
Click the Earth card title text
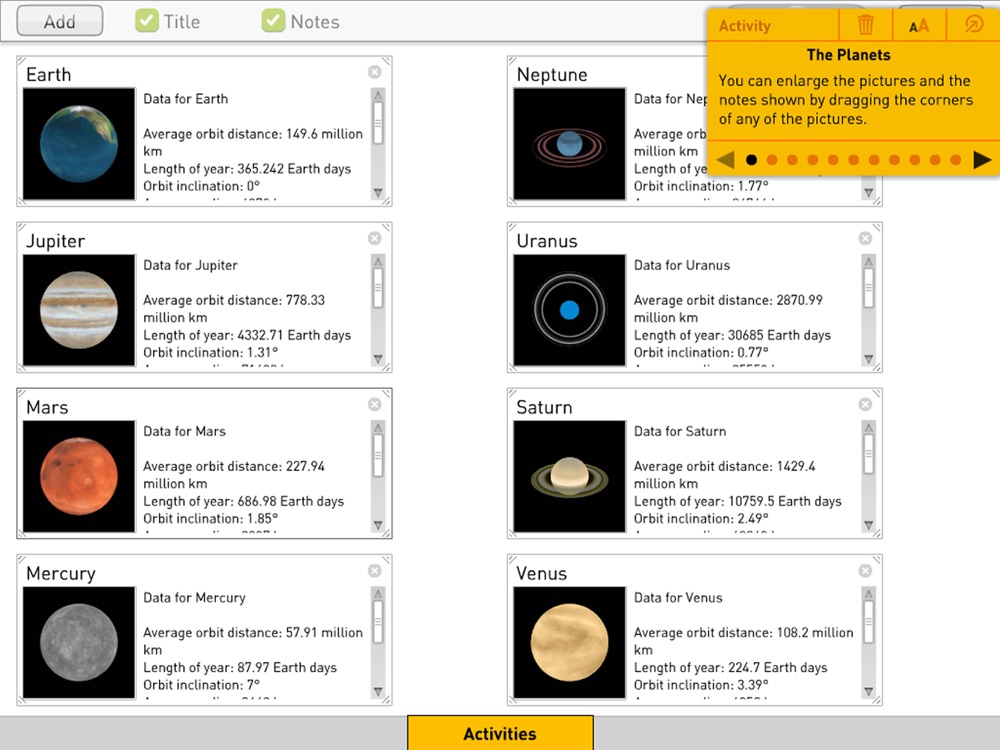pyautogui.click(x=48, y=75)
